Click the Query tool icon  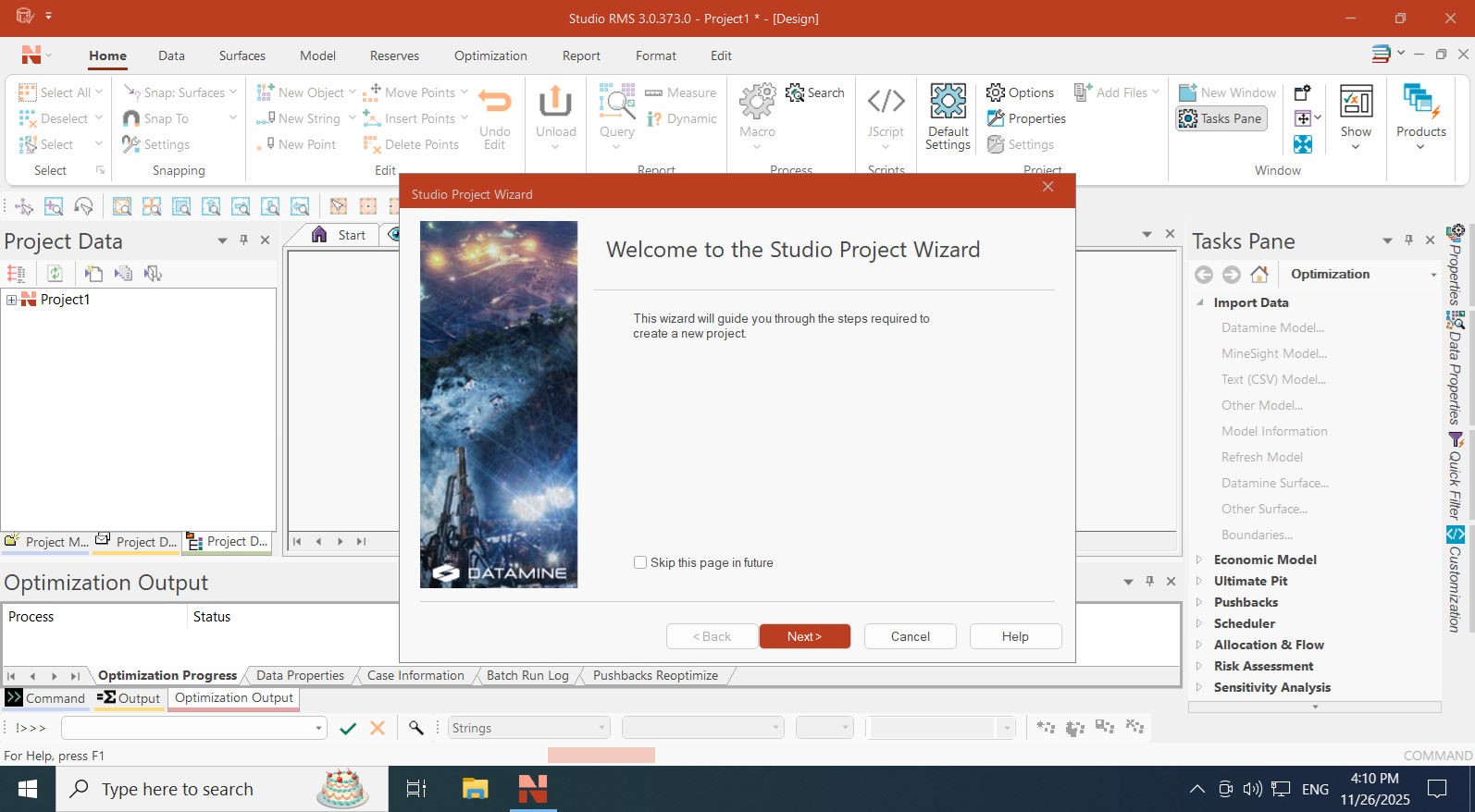coord(616,102)
